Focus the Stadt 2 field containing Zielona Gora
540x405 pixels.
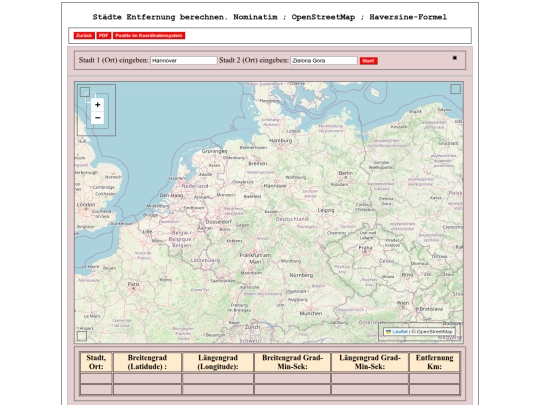tap(324, 60)
